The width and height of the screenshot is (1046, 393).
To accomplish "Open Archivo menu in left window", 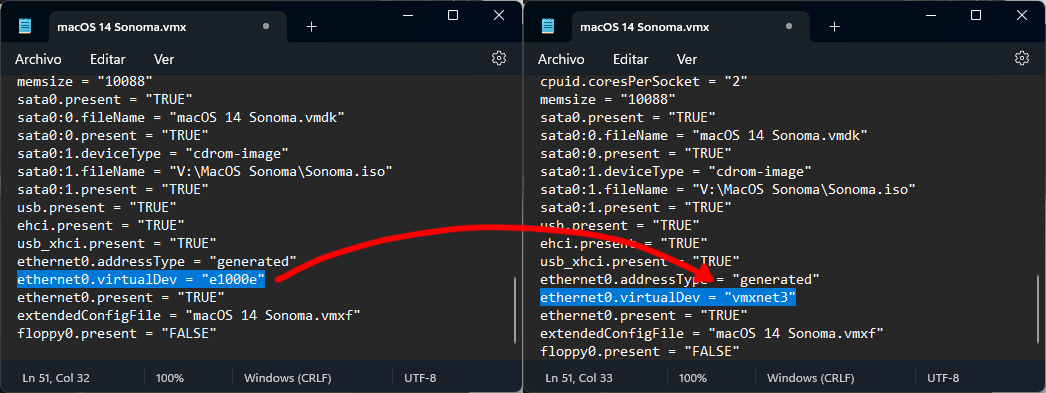I will pyautogui.click(x=38, y=59).
